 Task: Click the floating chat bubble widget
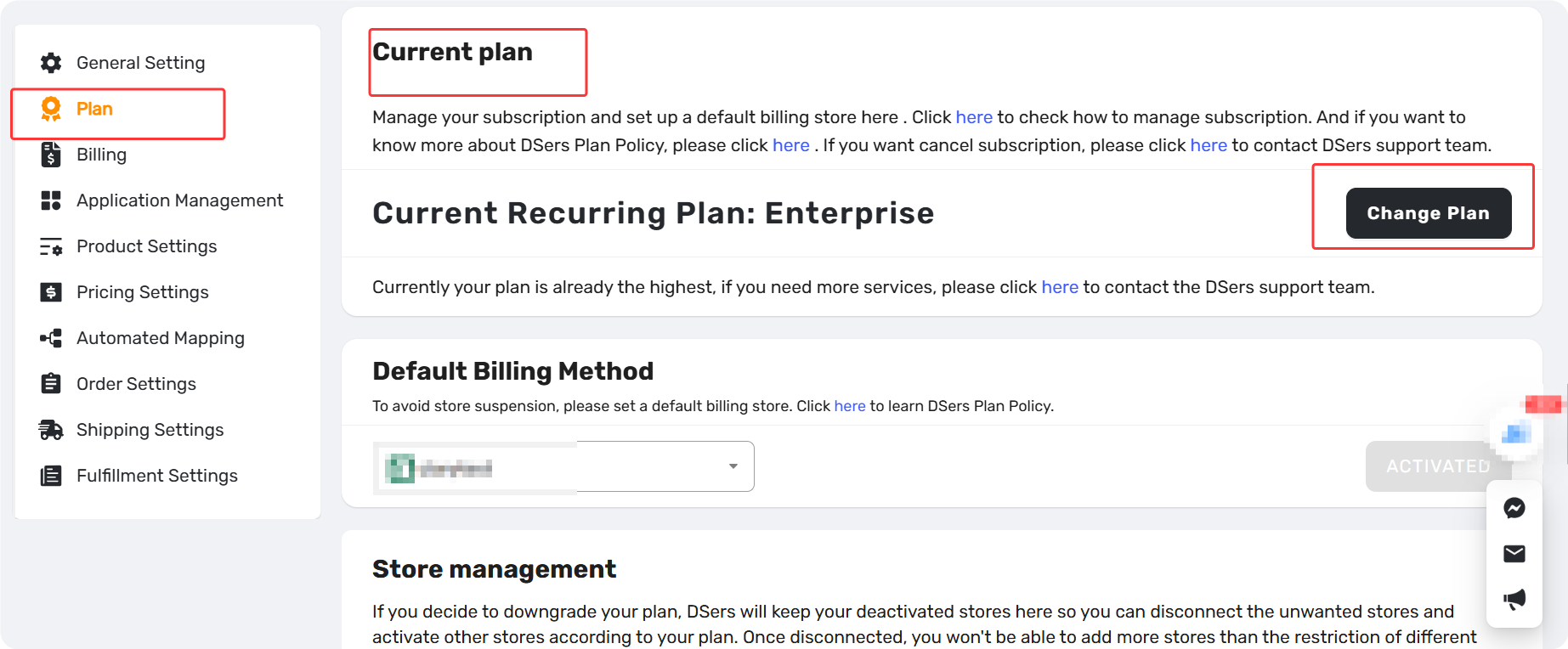click(1516, 435)
